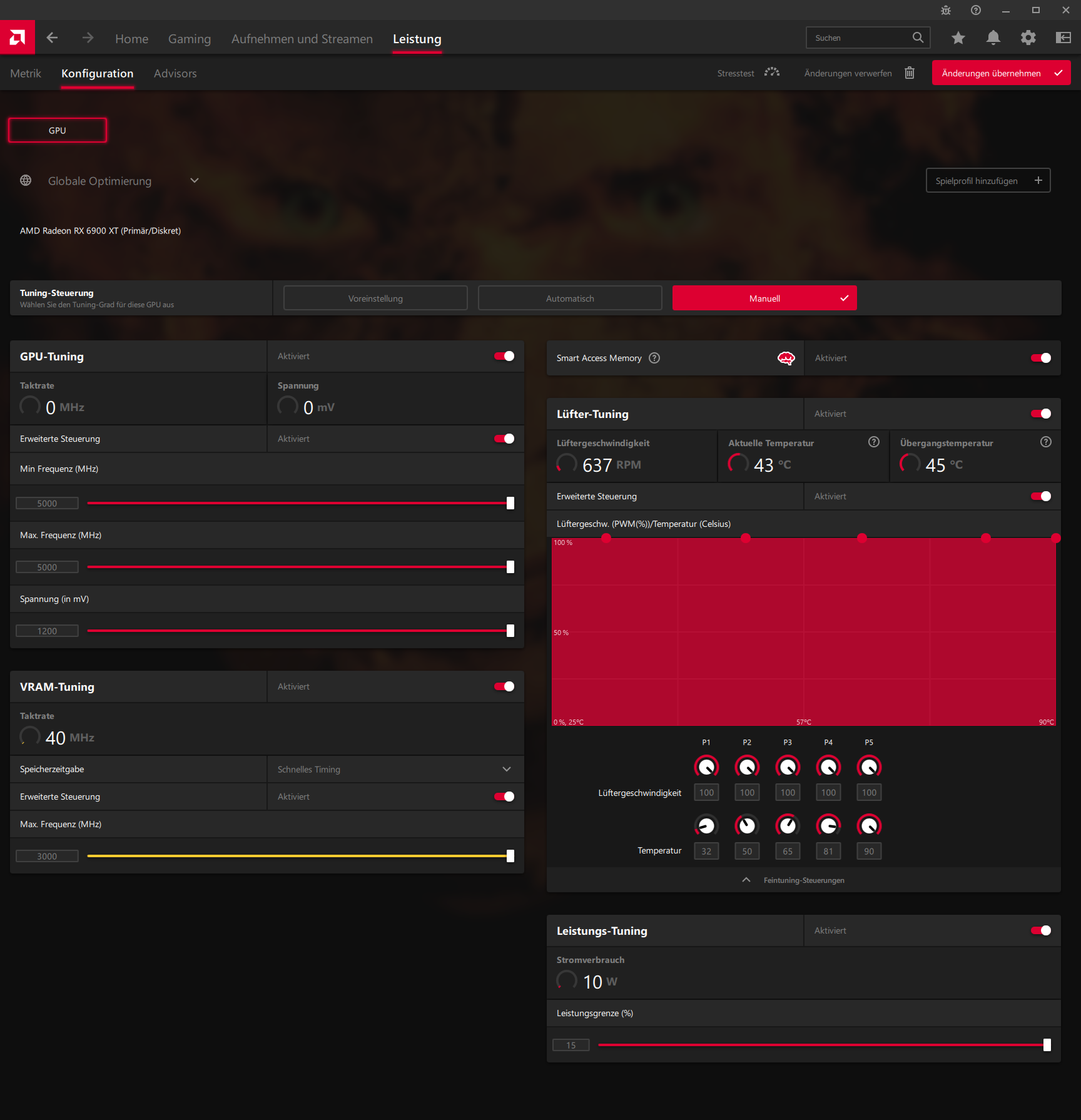The height and width of the screenshot is (1120, 1081).
Task: Click Änderungen übernehmen button
Action: click(x=1001, y=73)
